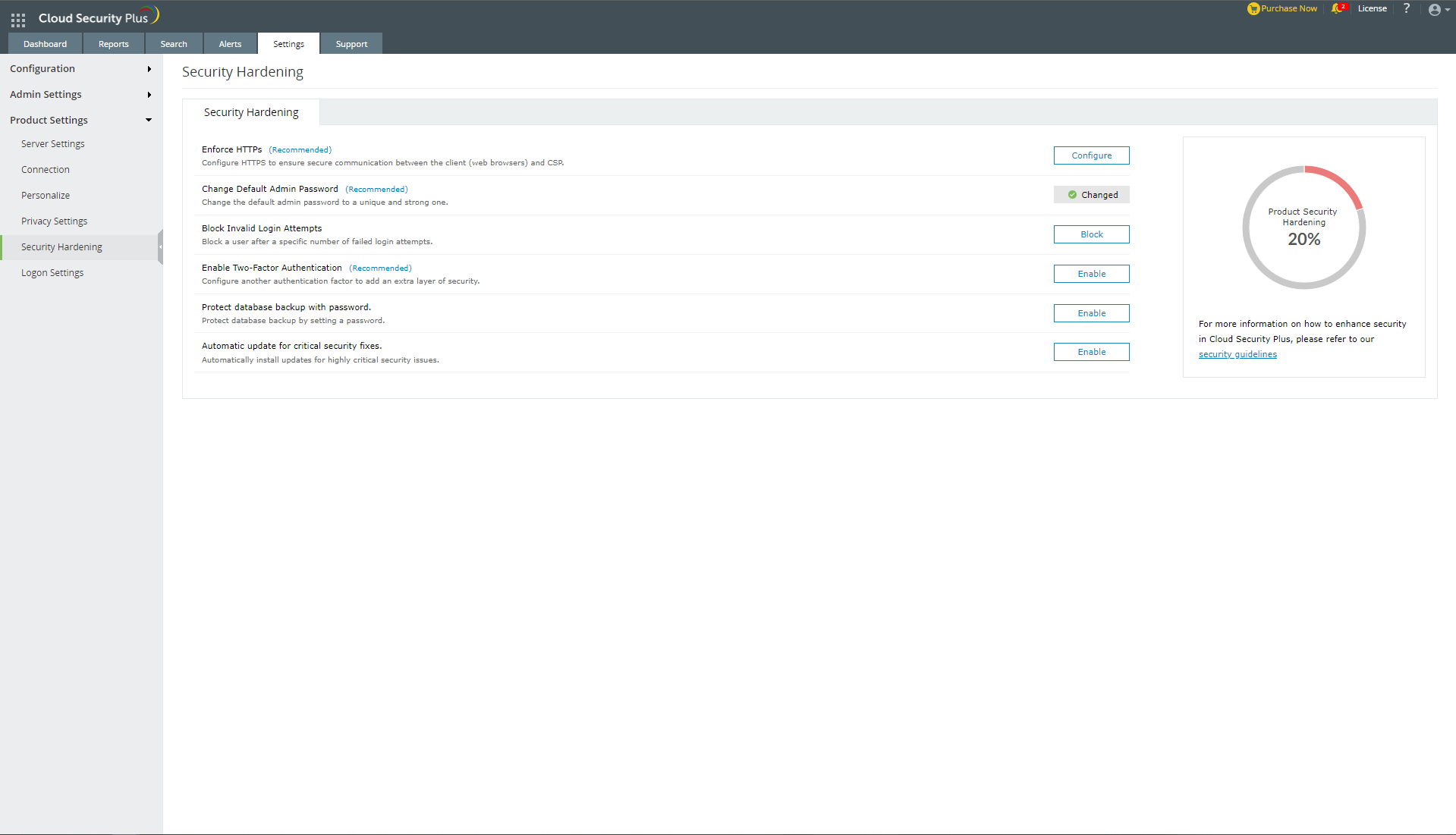1456x835 pixels.
Task: Open Logon Settings in sidebar
Action: (52, 273)
